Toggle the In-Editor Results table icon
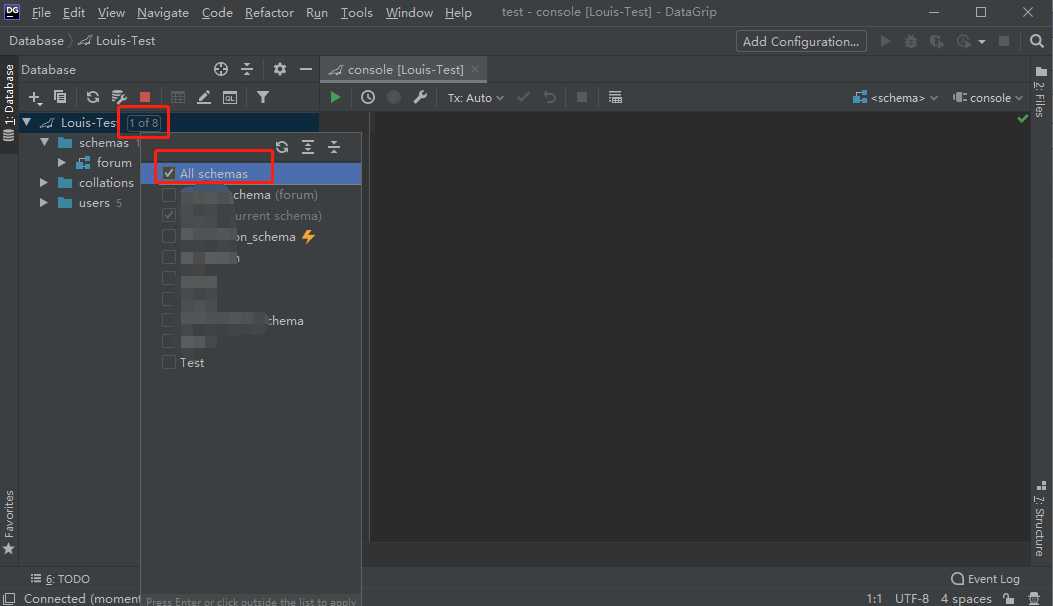The image size is (1053, 606). [x=615, y=97]
